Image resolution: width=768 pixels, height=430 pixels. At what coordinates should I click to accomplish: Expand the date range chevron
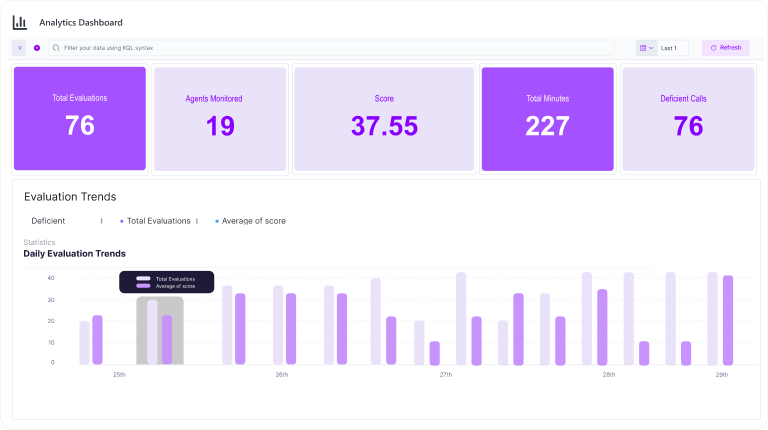click(651, 48)
